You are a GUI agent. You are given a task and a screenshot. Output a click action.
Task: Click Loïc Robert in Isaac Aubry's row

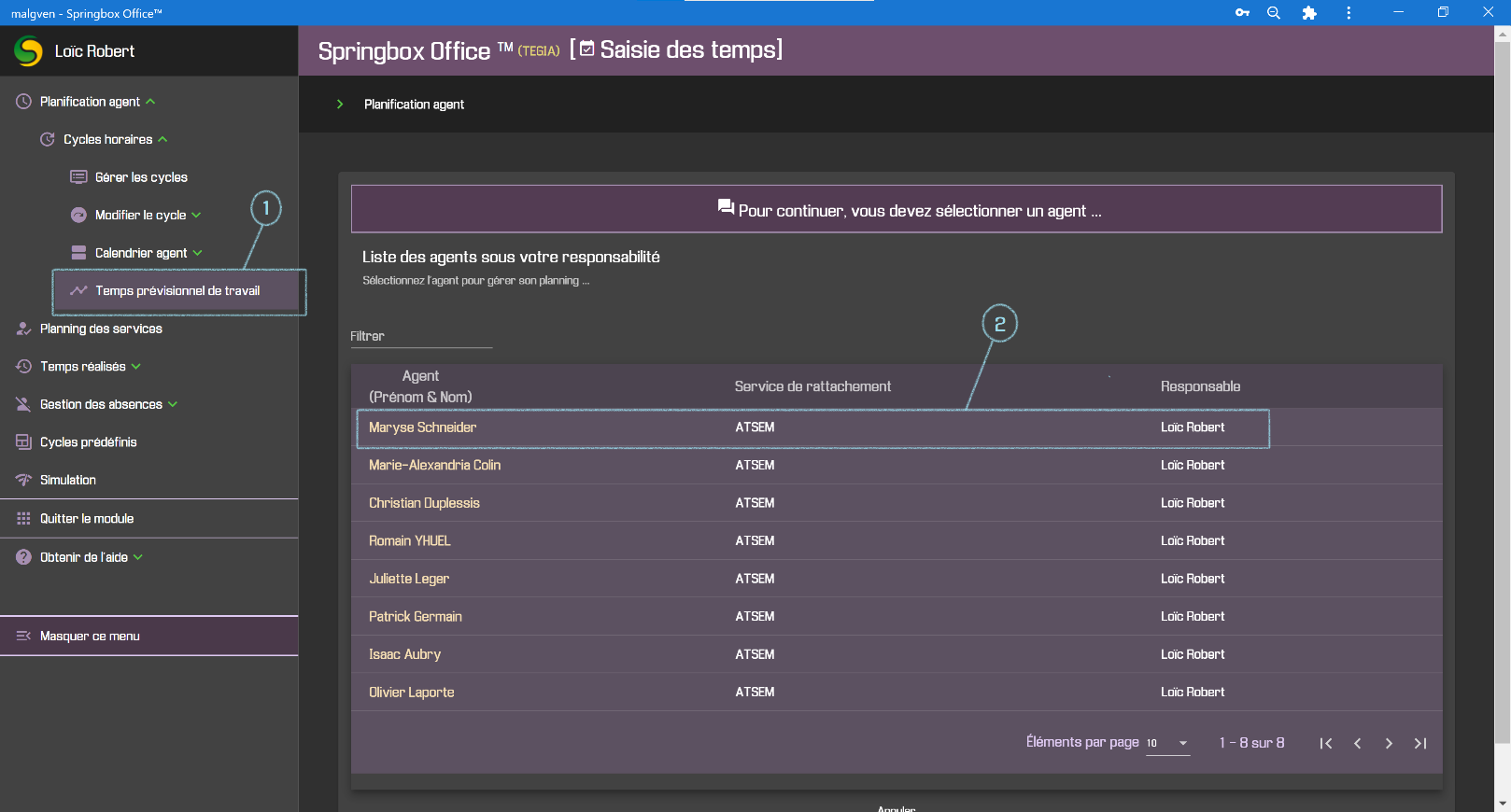1193,654
